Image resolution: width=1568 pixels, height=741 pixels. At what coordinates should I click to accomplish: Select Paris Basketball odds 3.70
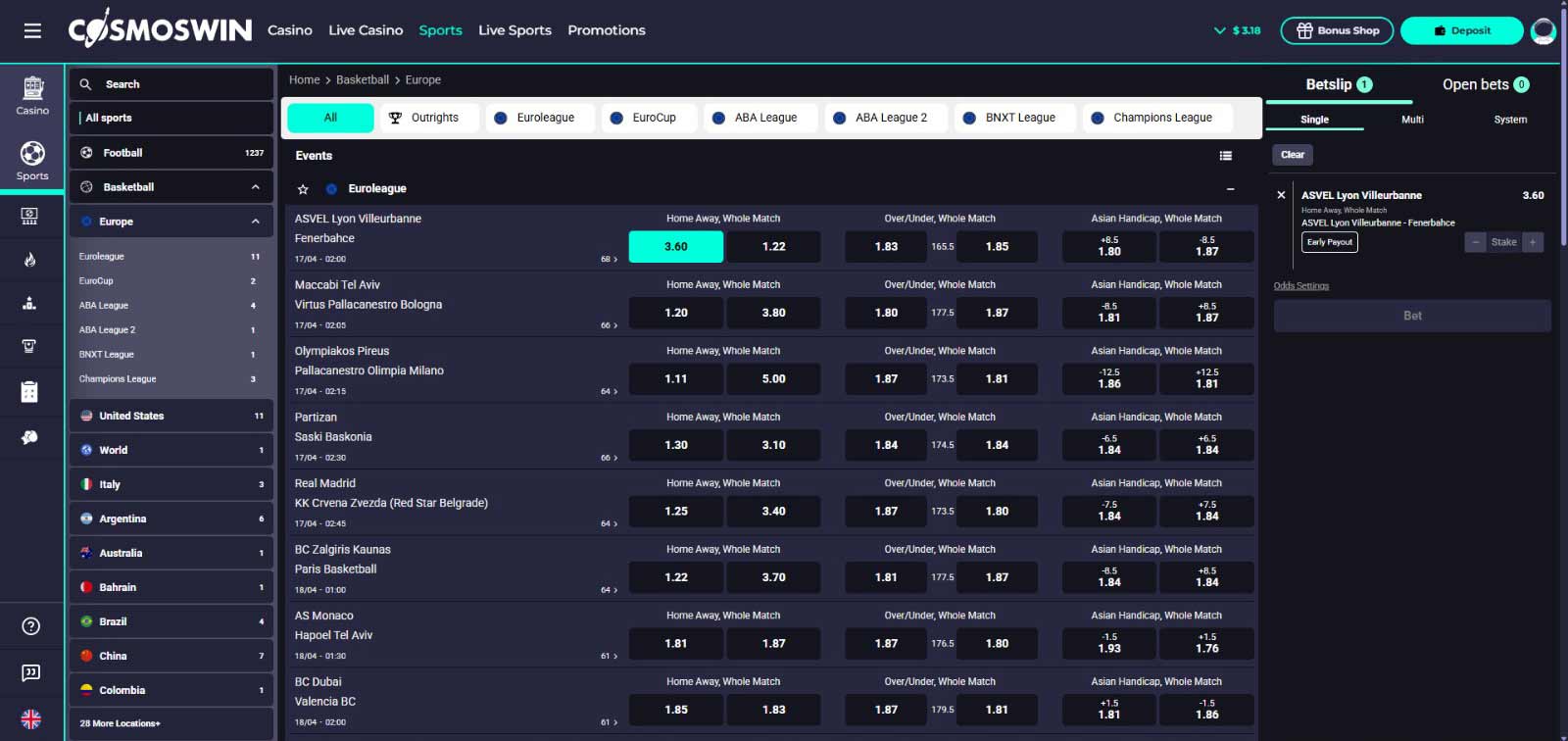[773, 577]
